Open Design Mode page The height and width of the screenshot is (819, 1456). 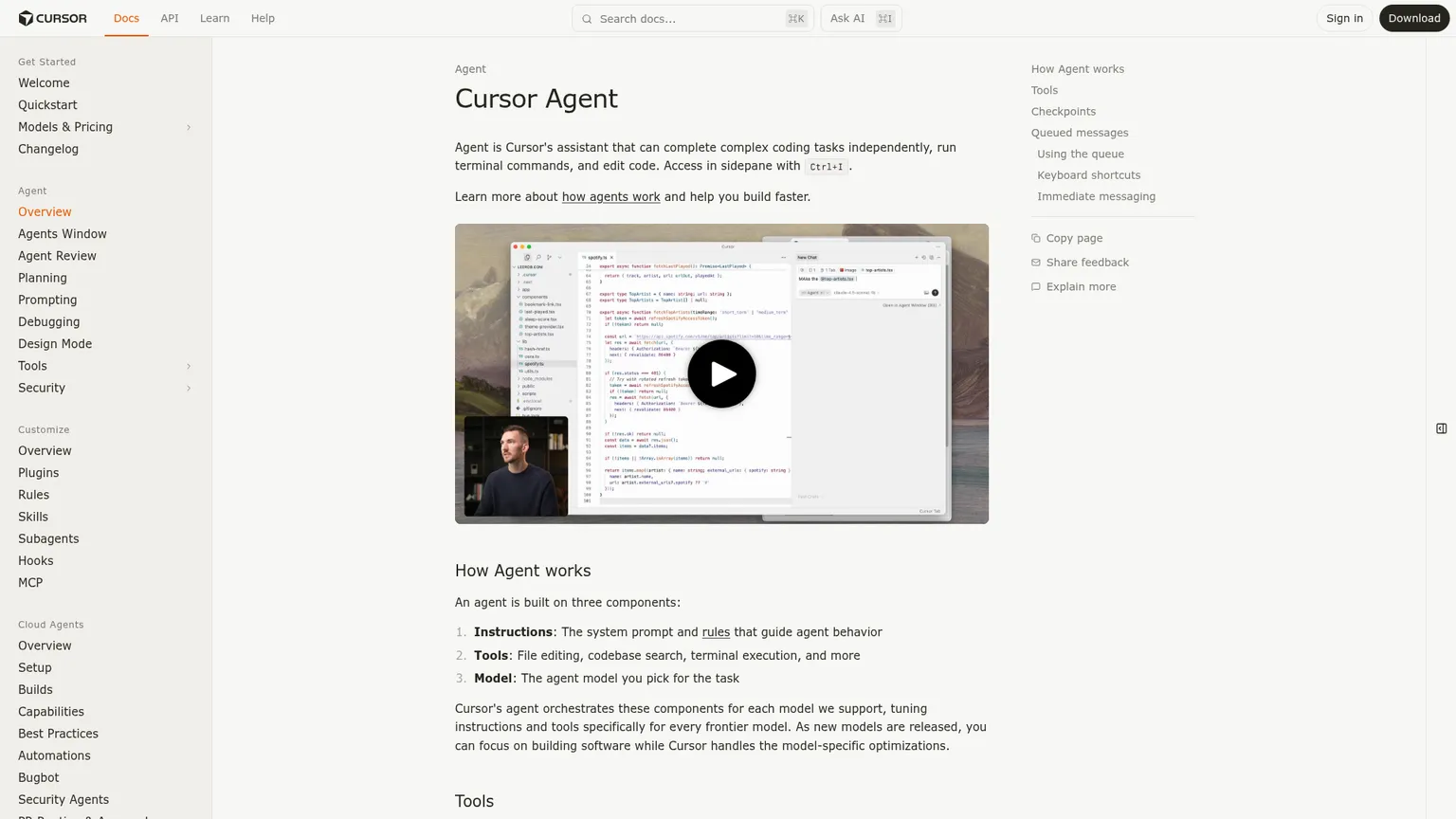tap(55, 344)
